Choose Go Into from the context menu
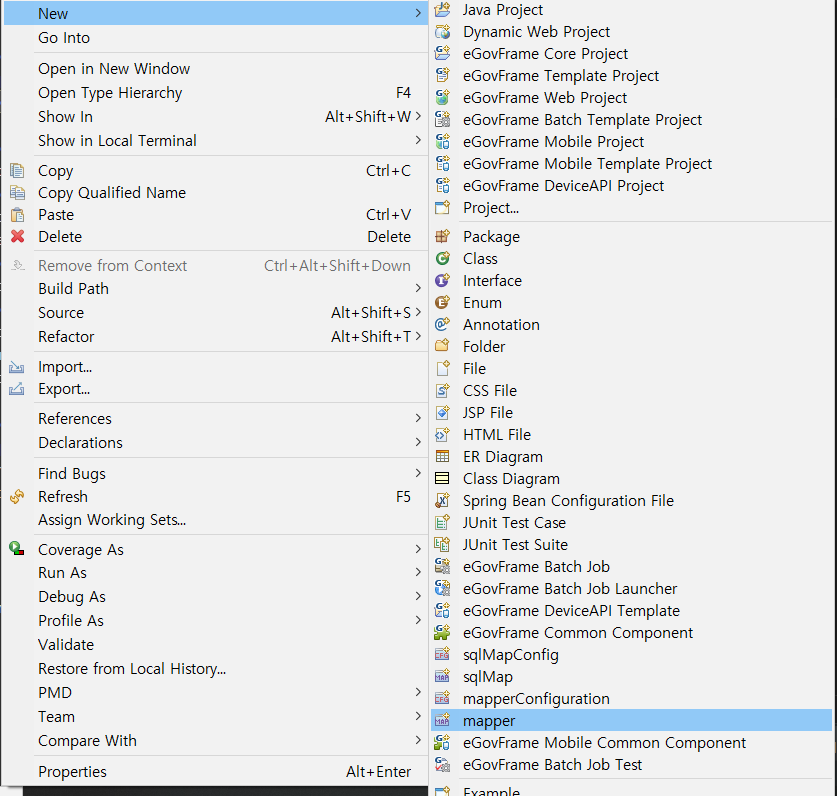Viewport: 837px width, 796px height. click(x=216, y=38)
